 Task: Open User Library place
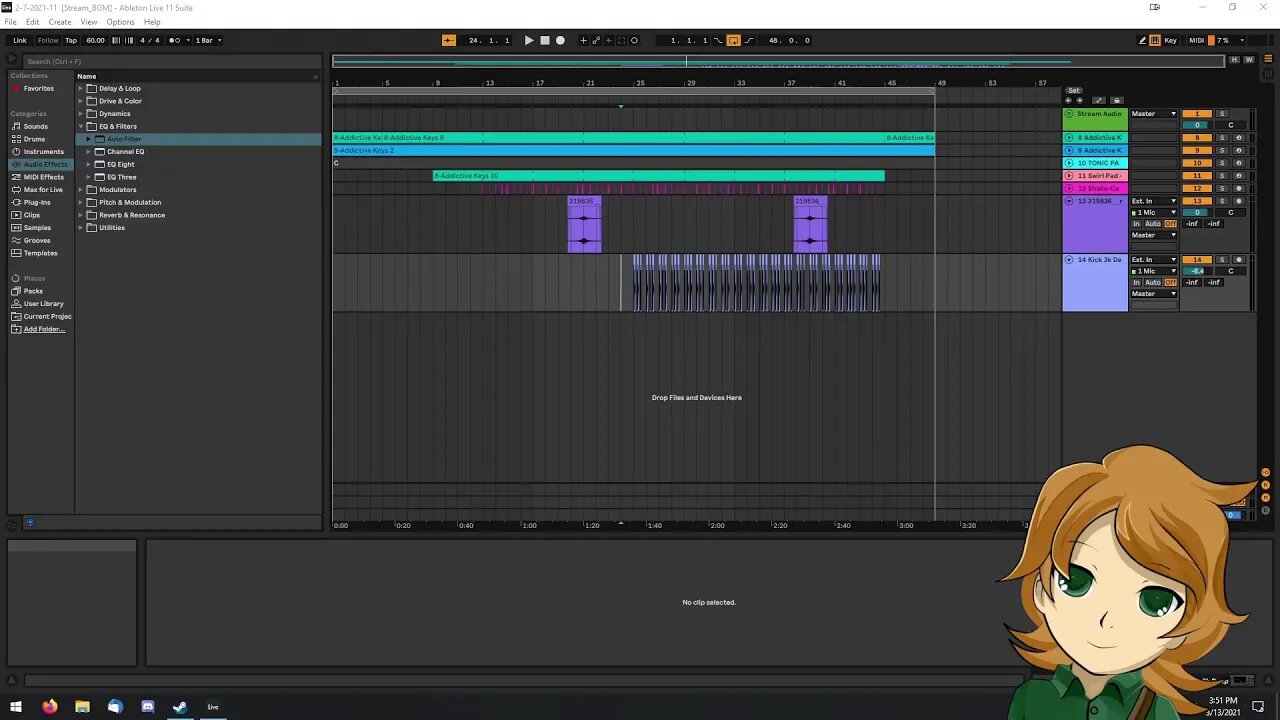click(43, 304)
